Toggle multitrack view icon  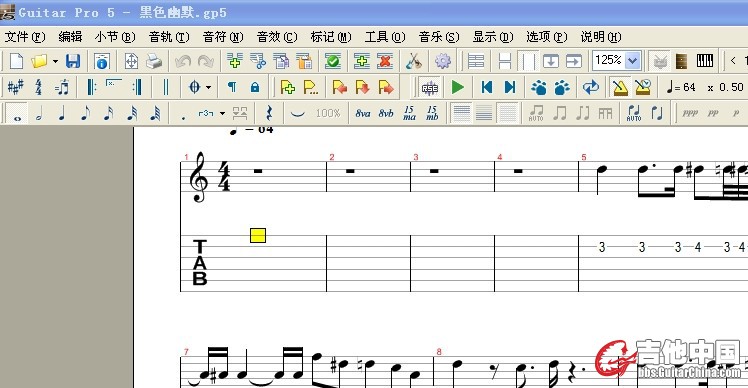coord(476,61)
